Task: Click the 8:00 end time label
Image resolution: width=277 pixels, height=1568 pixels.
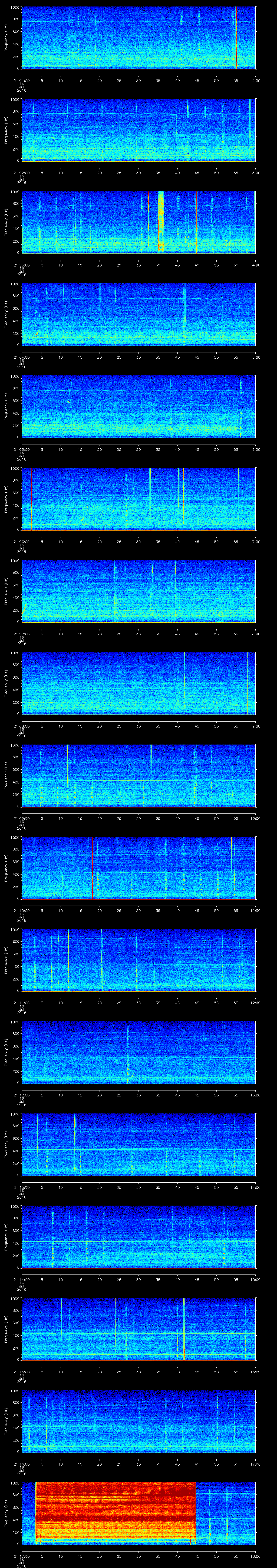Action: point(256,634)
